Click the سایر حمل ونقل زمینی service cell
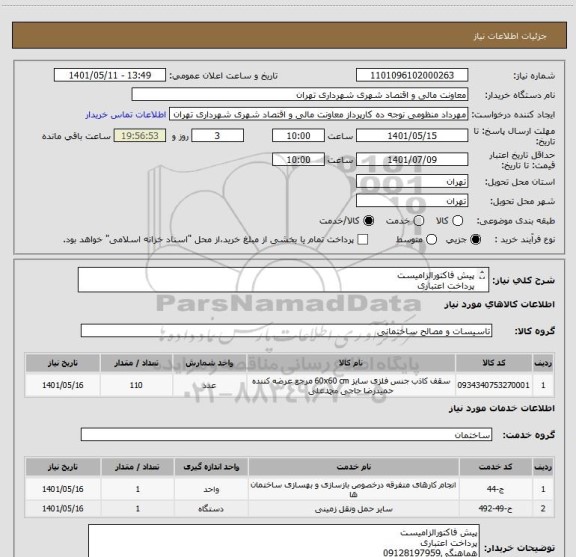This screenshot has width=576, height=557. 353,509
